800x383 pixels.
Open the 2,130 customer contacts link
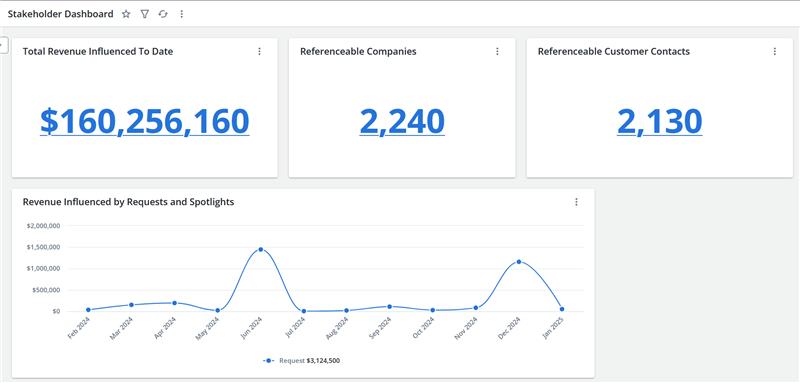coord(660,121)
